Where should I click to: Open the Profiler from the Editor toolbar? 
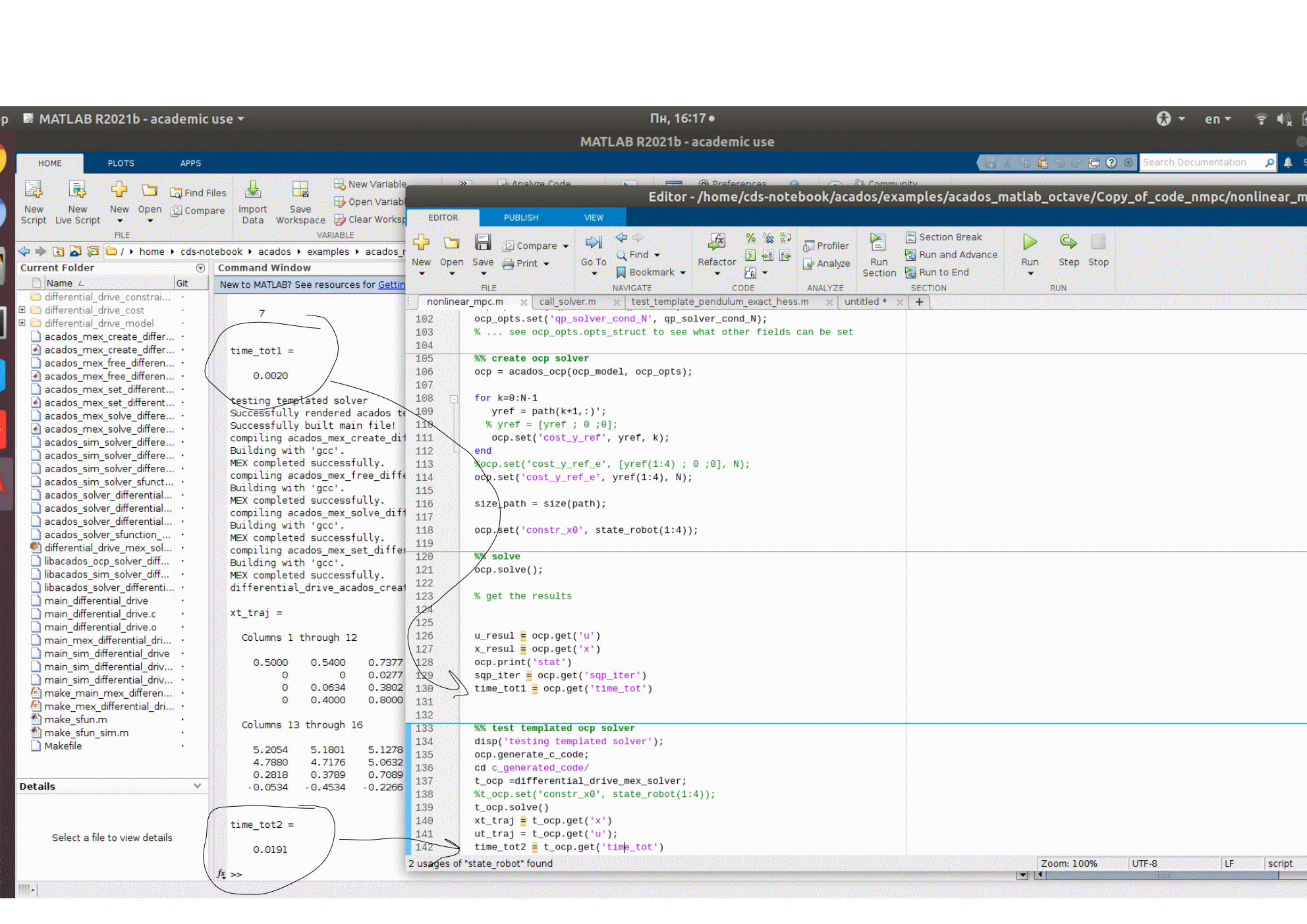coord(825,245)
